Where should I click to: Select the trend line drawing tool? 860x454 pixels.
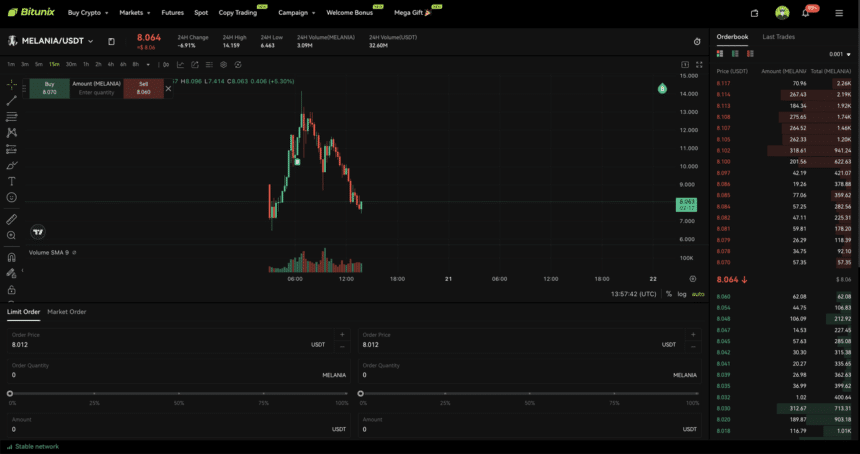[12, 100]
